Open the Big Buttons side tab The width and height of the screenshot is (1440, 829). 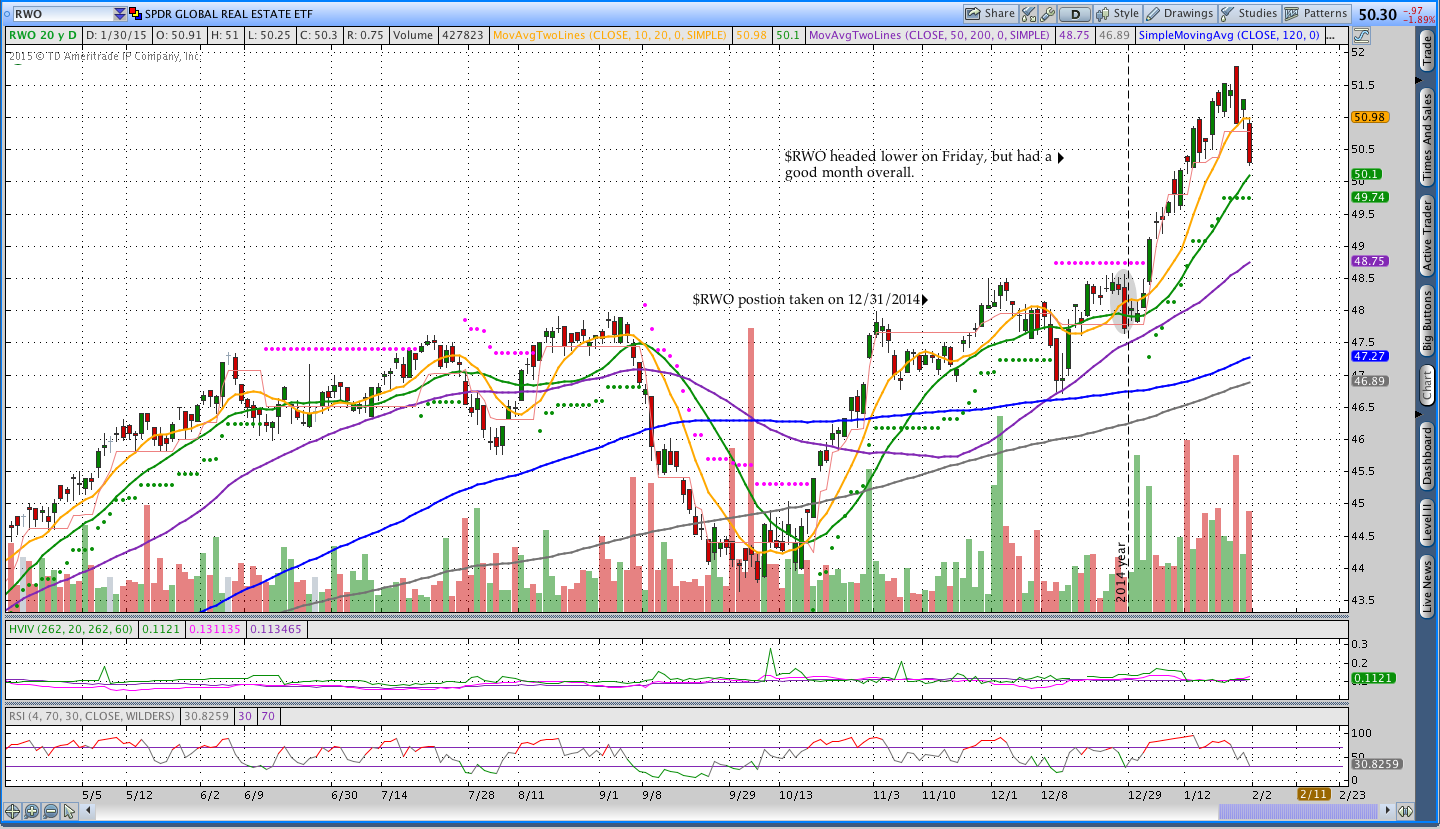pyautogui.click(x=1428, y=320)
